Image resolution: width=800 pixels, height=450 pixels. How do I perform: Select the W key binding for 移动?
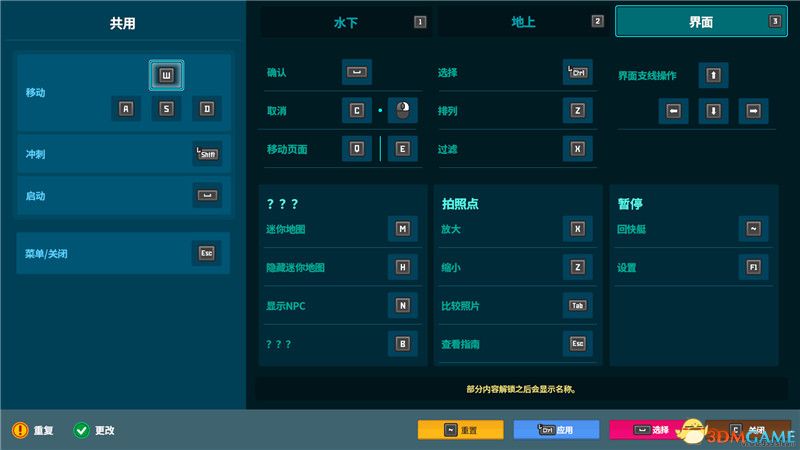166,76
